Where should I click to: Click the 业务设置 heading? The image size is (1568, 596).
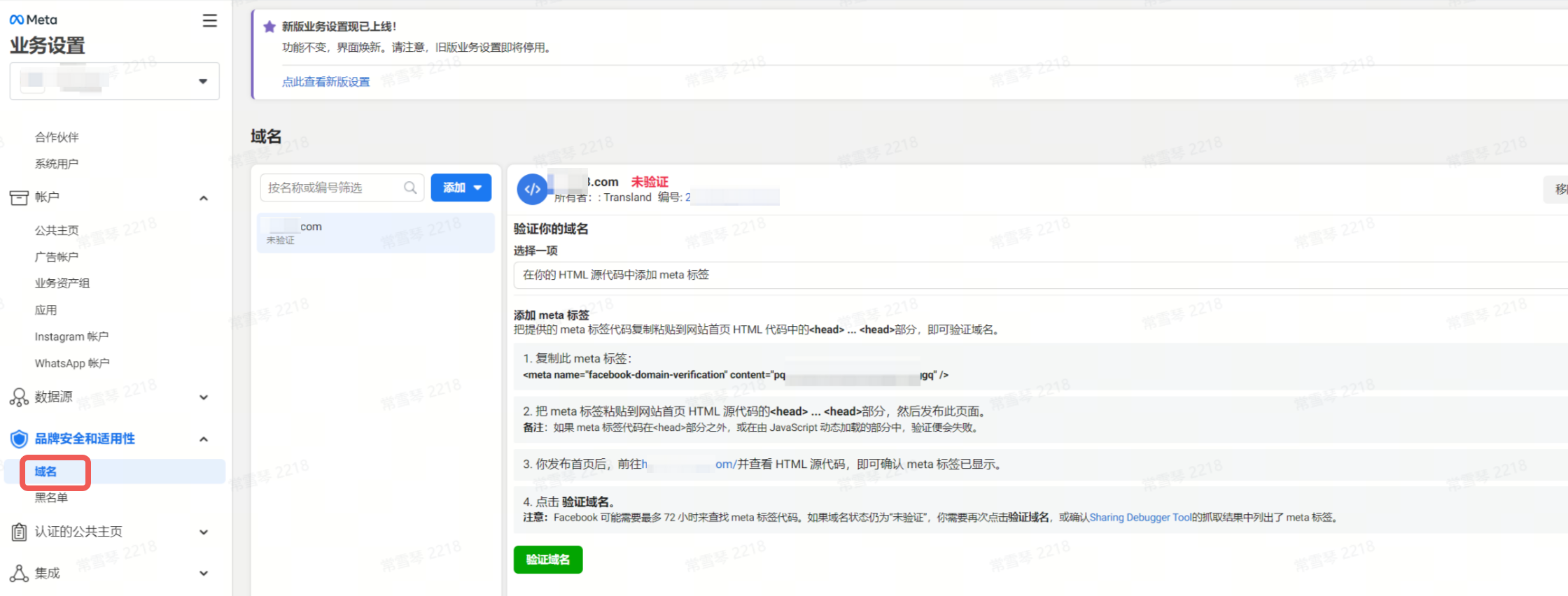click(48, 46)
